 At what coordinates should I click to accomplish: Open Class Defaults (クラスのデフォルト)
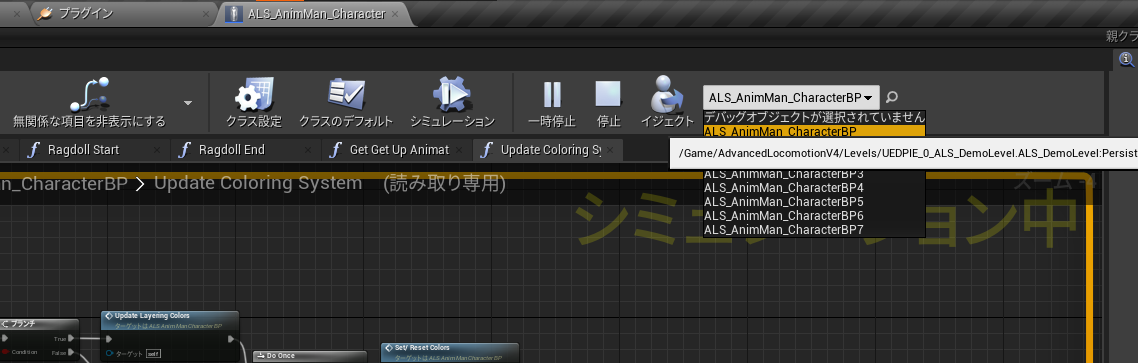pyautogui.click(x=346, y=102)
